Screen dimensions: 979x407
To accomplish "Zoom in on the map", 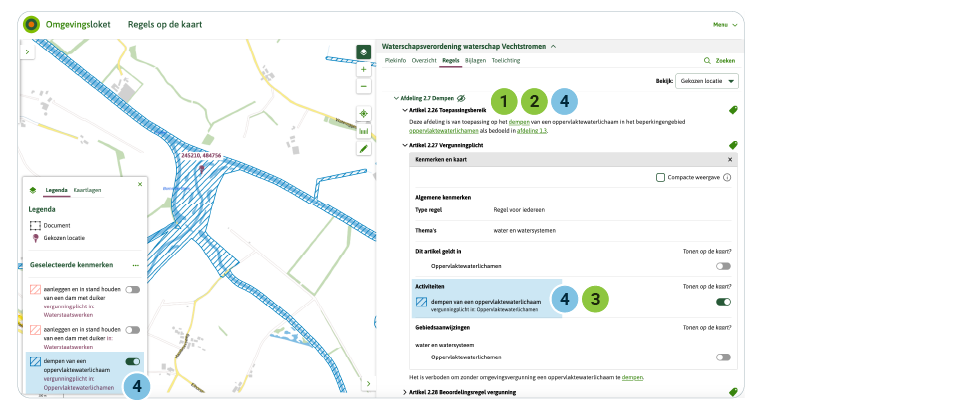I will pyautogui.click(x=363, y=70).
